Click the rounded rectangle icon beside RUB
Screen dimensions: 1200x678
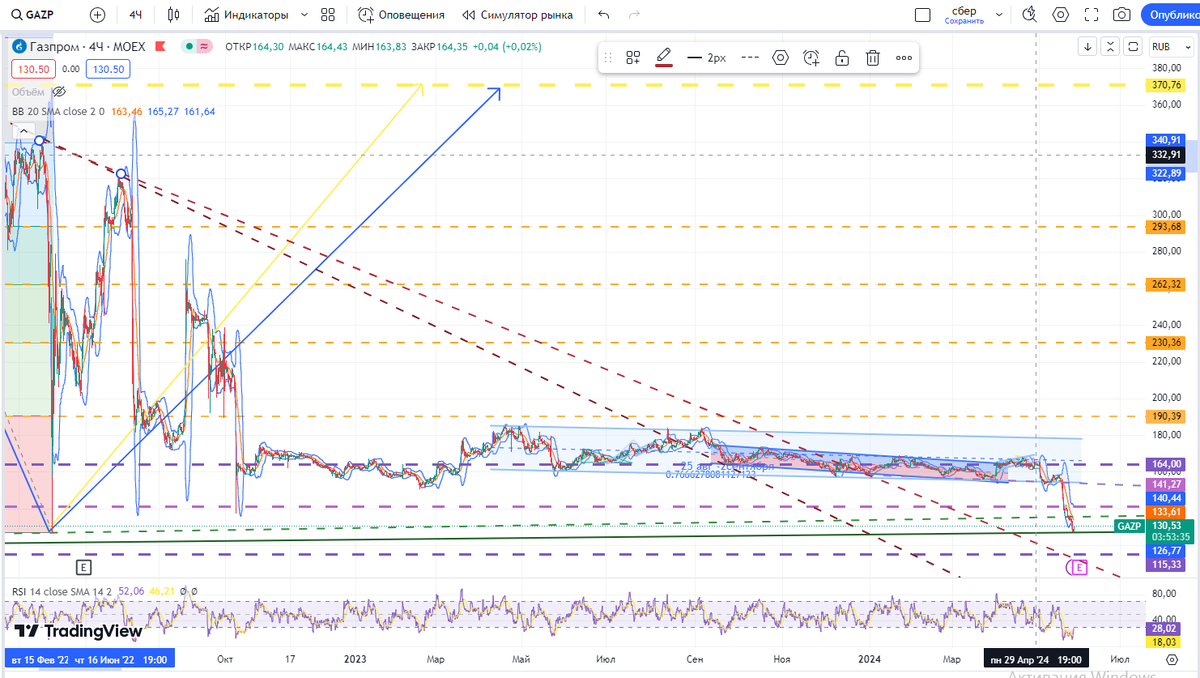[x=1133, y=46]
